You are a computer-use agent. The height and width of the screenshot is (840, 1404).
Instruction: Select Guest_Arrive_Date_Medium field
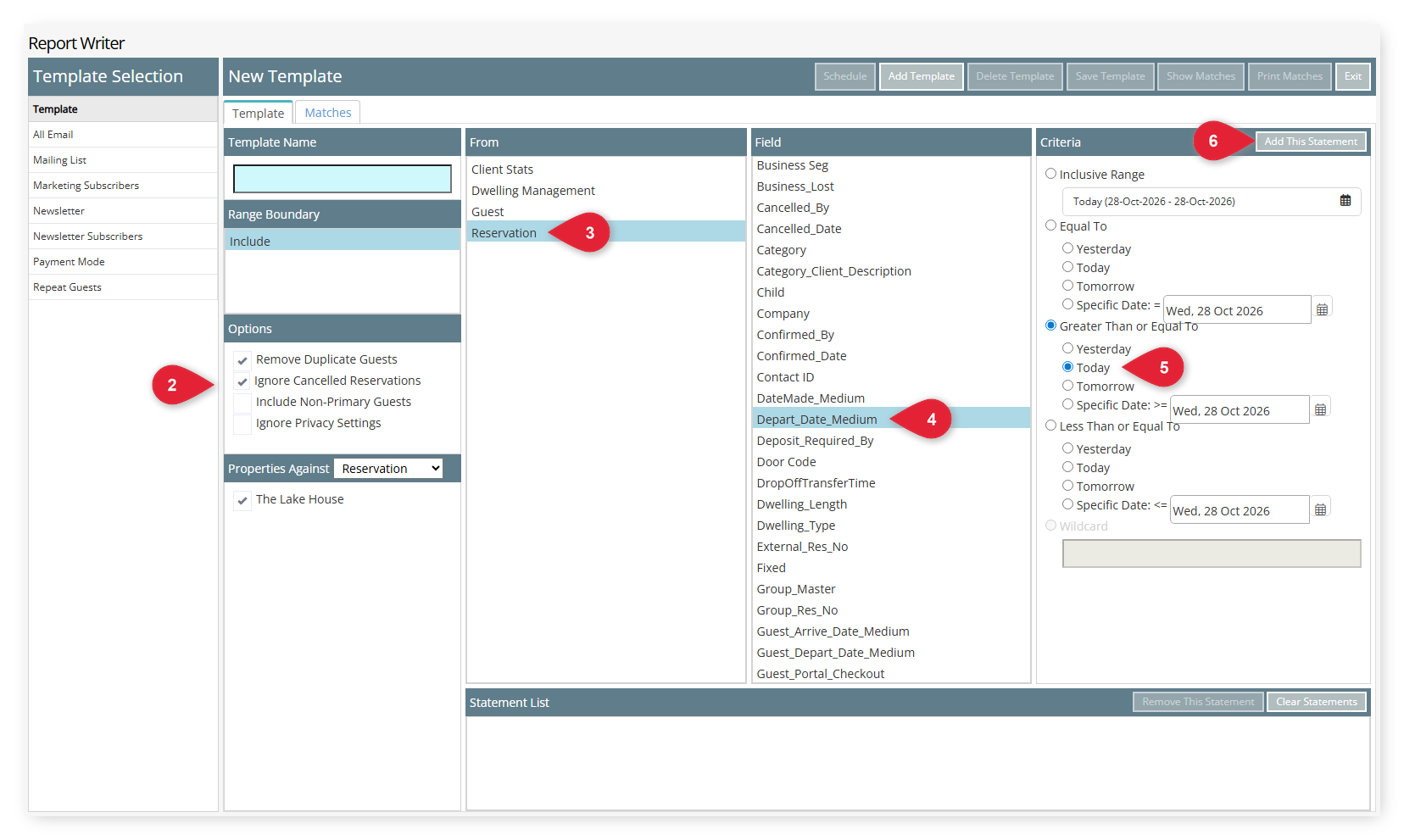pos(891,631)
